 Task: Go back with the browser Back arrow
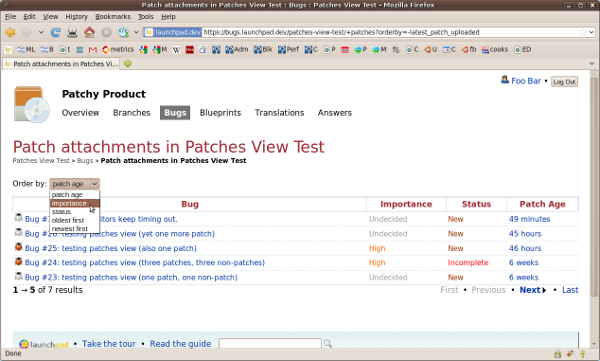pyautogui.click(x=10, y=33)
